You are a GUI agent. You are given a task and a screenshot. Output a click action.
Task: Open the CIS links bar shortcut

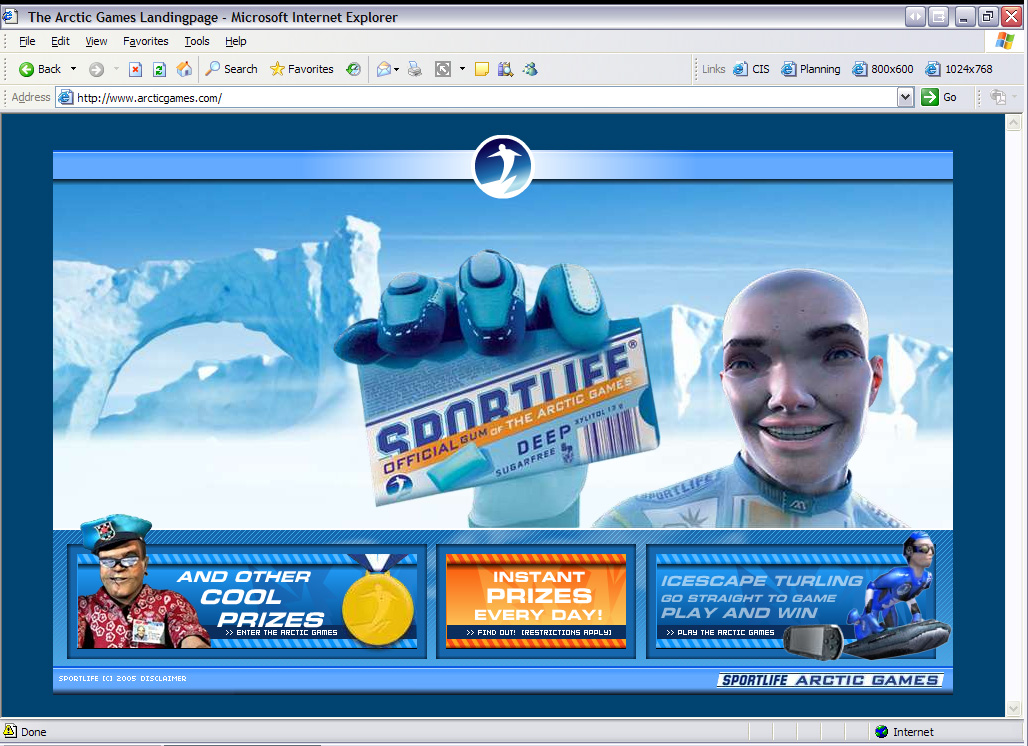click(751, 69)
